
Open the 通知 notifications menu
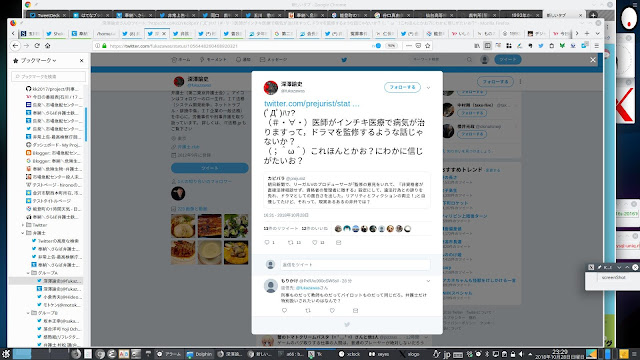(243, 60)
